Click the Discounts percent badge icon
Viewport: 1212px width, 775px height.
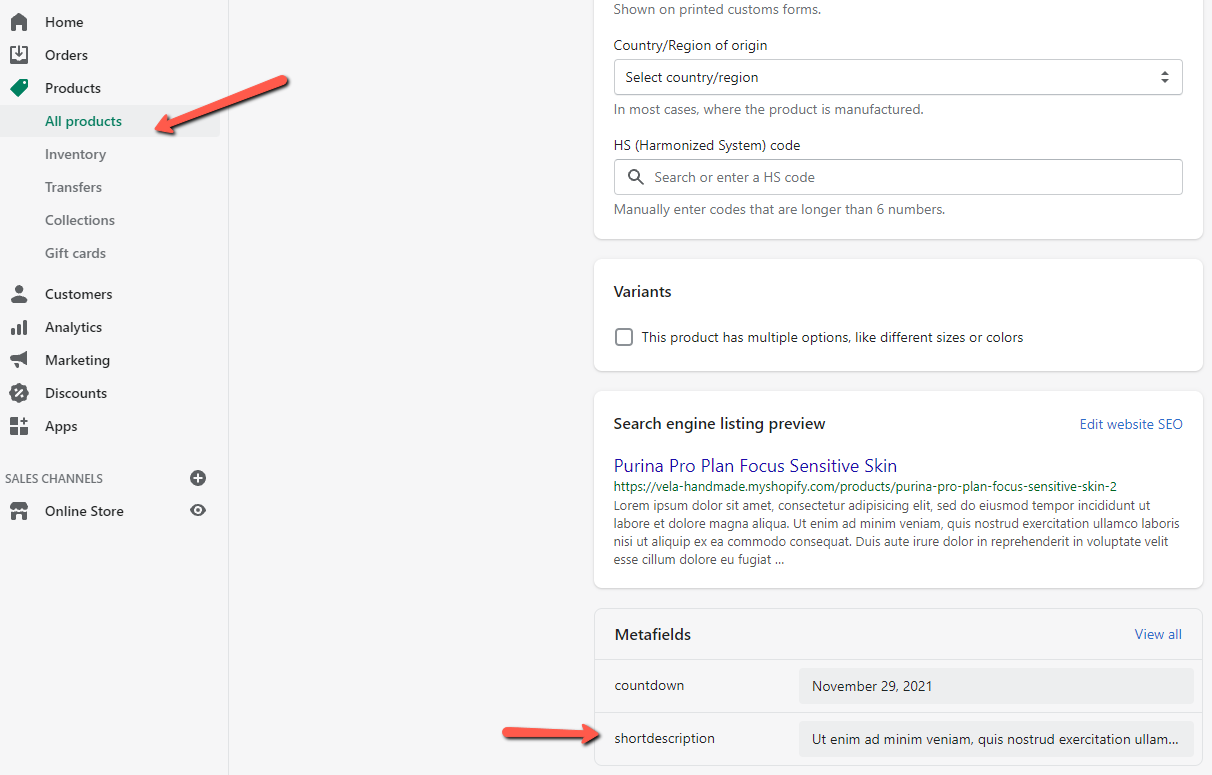coord(19,393)
